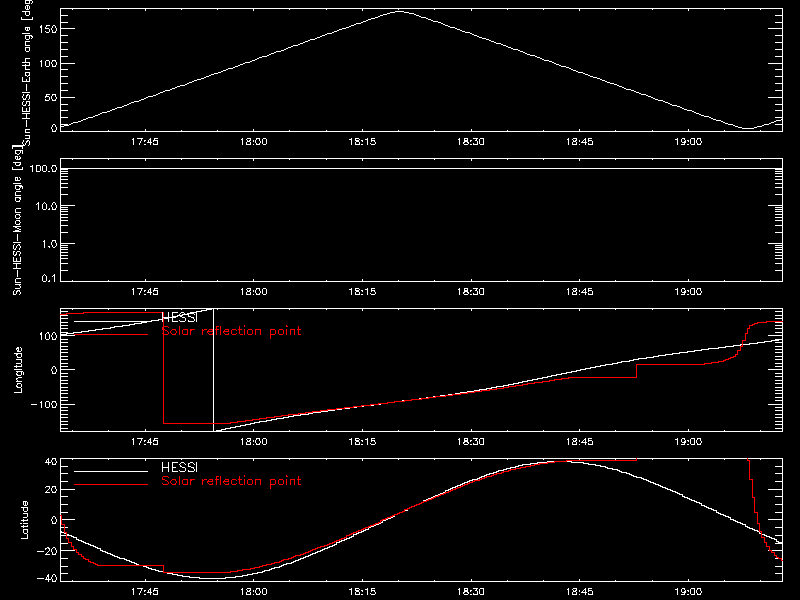
Task: Click 18:45 under the Longitude plot
Action: [x=580, y=442]
